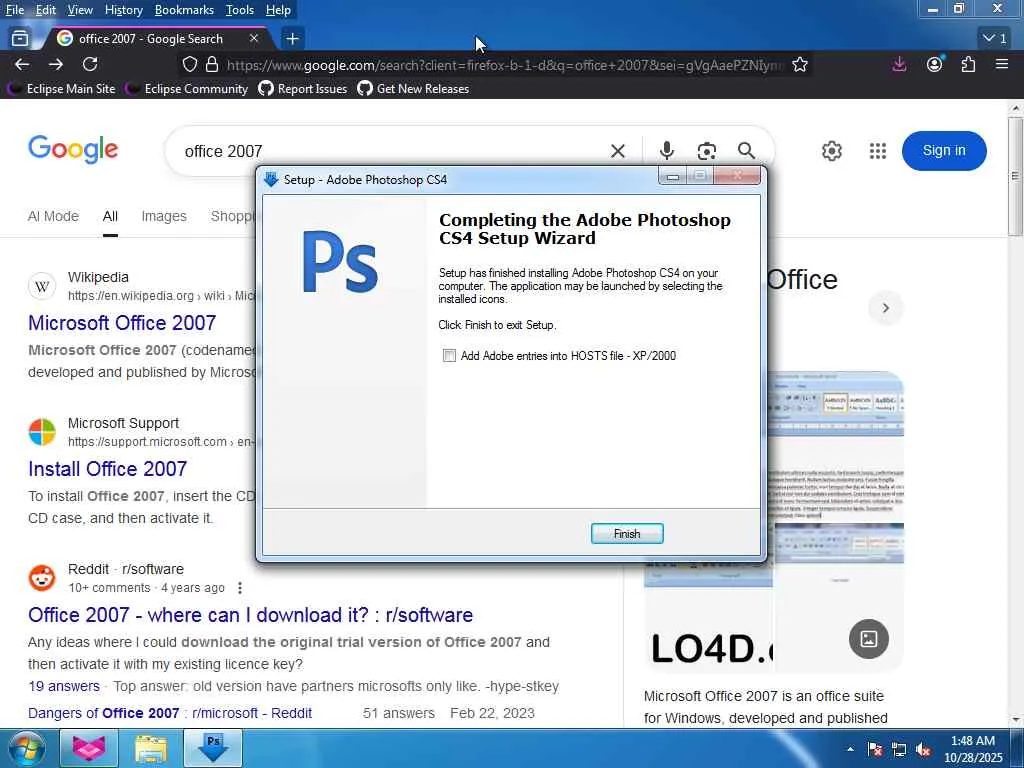Click the Photoshop setup taskbar button

(213, 748)
